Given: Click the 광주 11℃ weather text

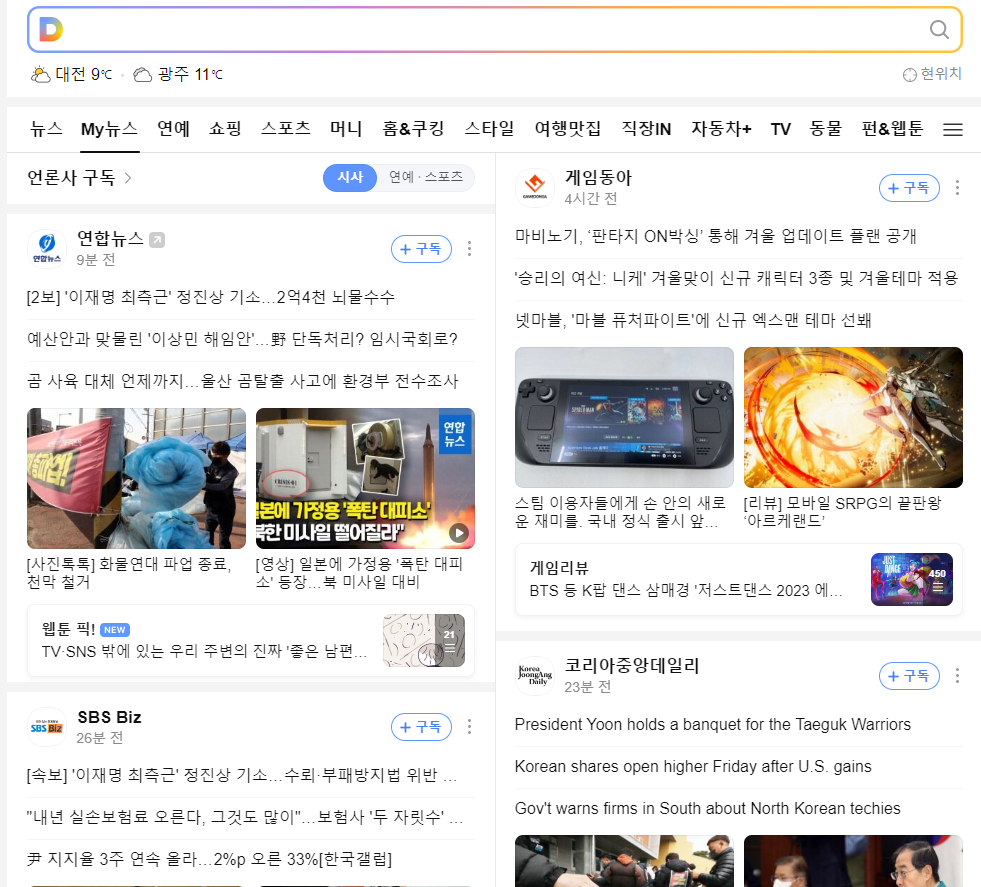Looking at the screenshot, I should coord(190,74).
